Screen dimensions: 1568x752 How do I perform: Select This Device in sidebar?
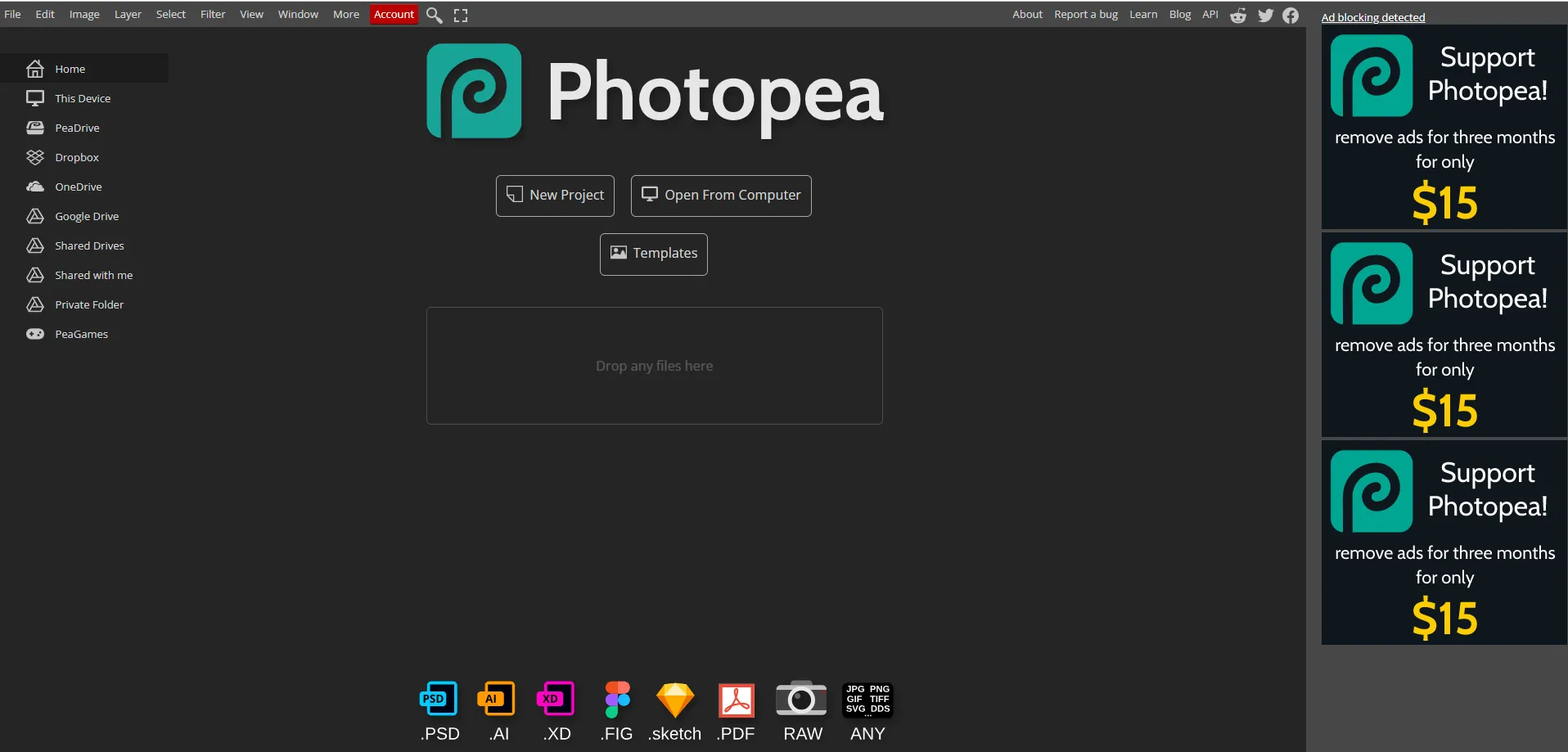pyautogui.click(x=84, y=98)
